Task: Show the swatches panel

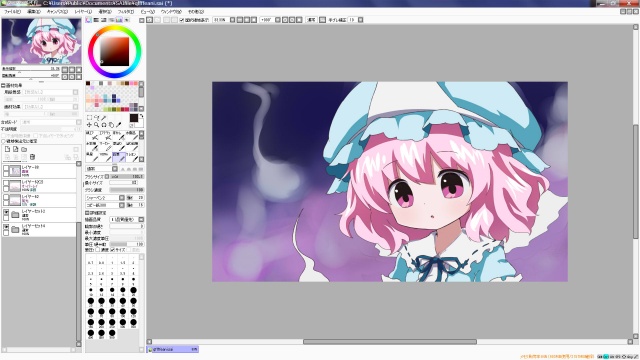Action: pyautogui.click(x=119, y=20)
